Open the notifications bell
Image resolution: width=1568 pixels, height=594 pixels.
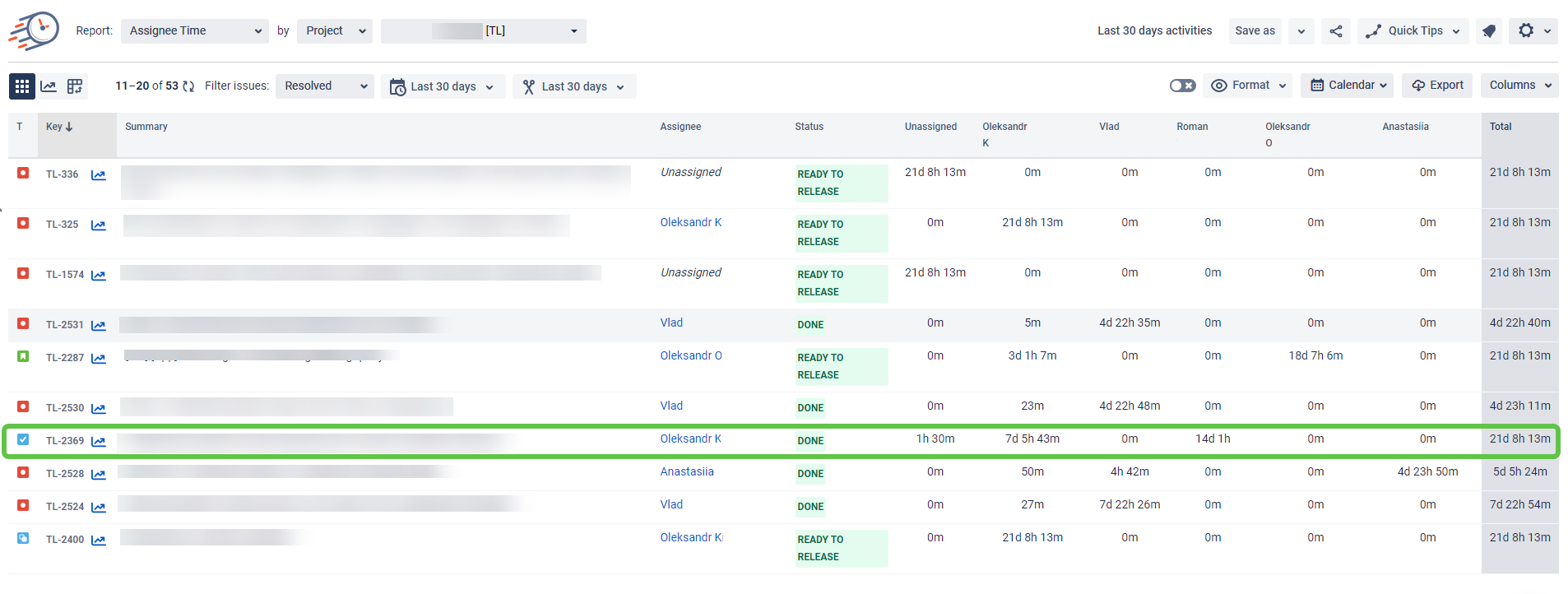(x=1489, y=31)
